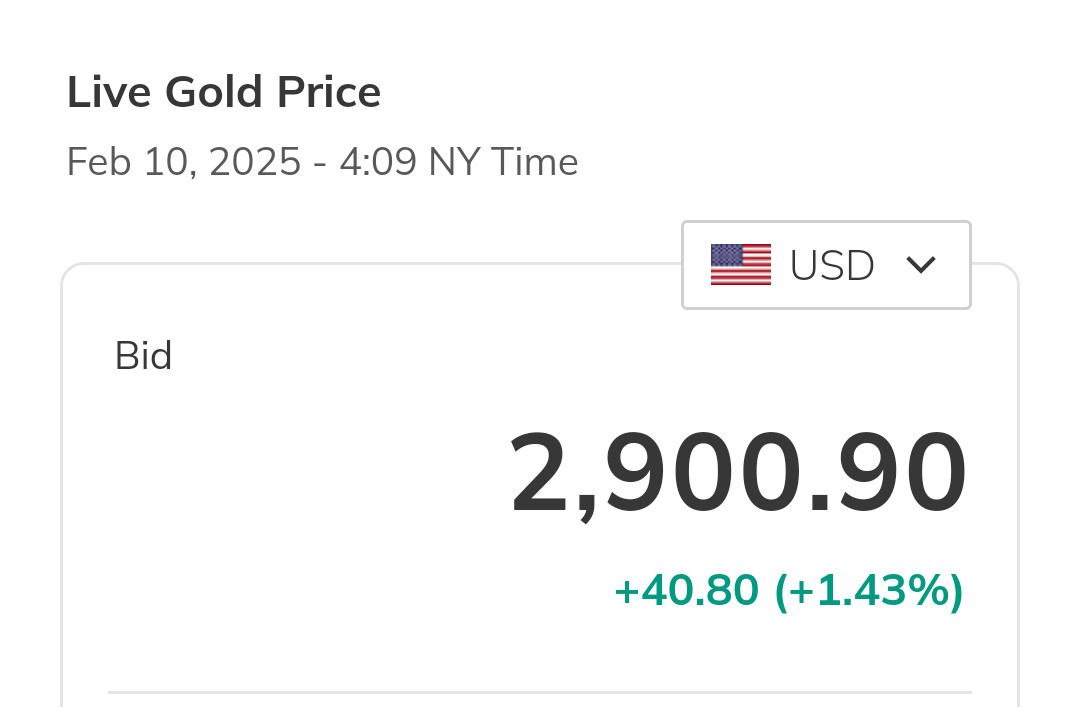The image size is (1080, 707).
Task: Click the US flag icon
Action: click(740, 265)
